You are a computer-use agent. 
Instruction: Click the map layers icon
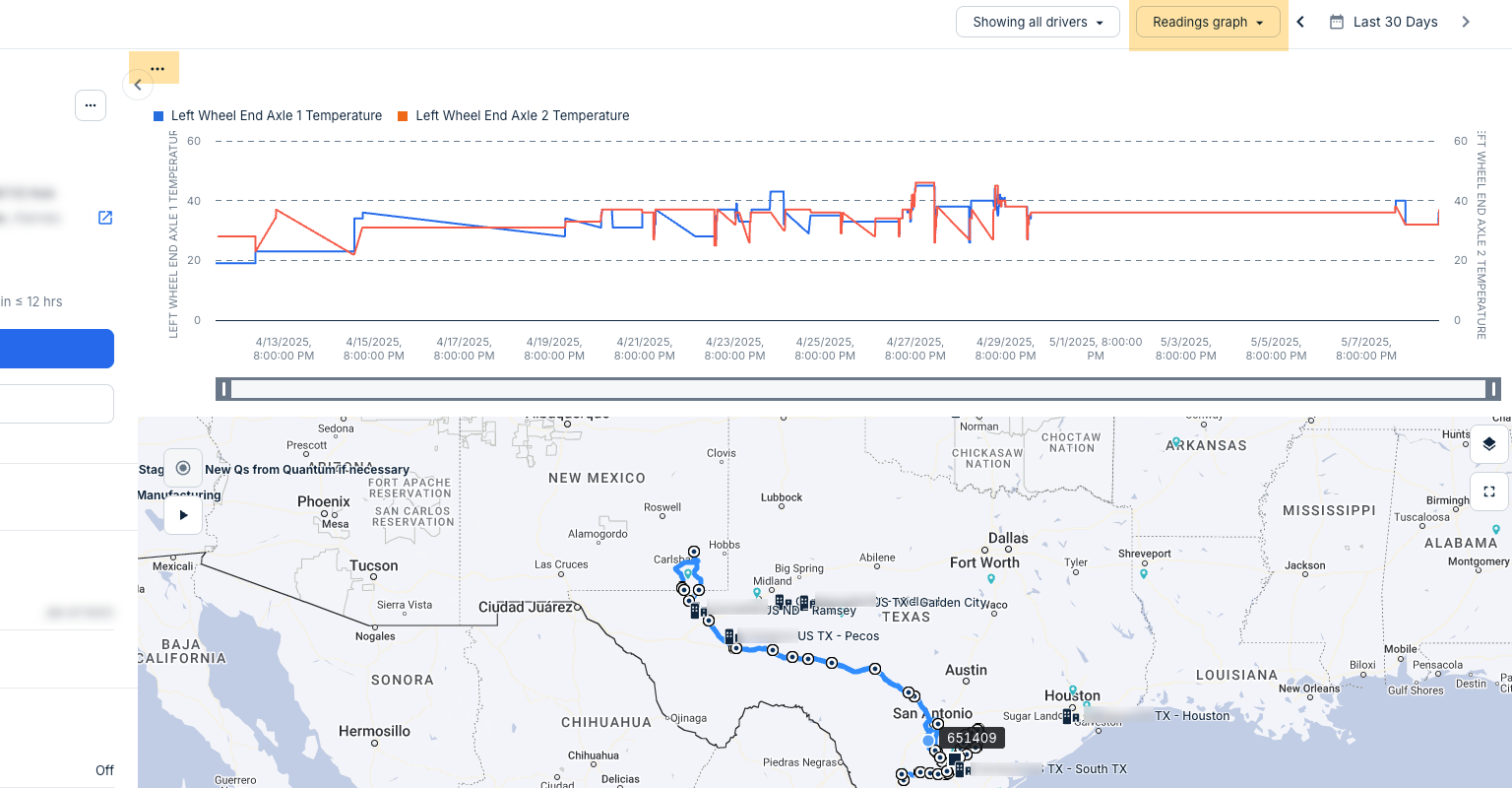(x=1488, y=444)
